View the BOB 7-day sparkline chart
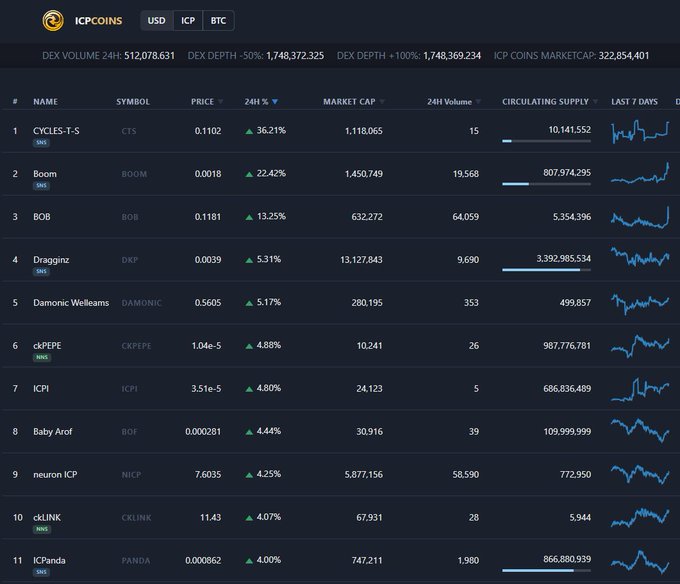Image resolution: width=680 pixels, height=584 pixels. tap(640, 218)
